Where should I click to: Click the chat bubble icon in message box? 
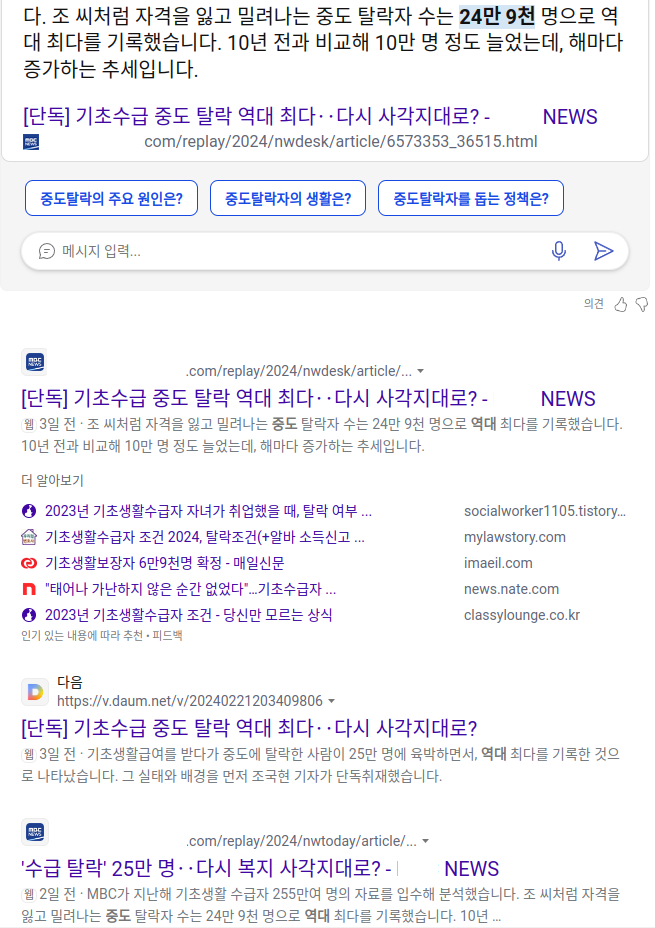click(x=46, y=252)
